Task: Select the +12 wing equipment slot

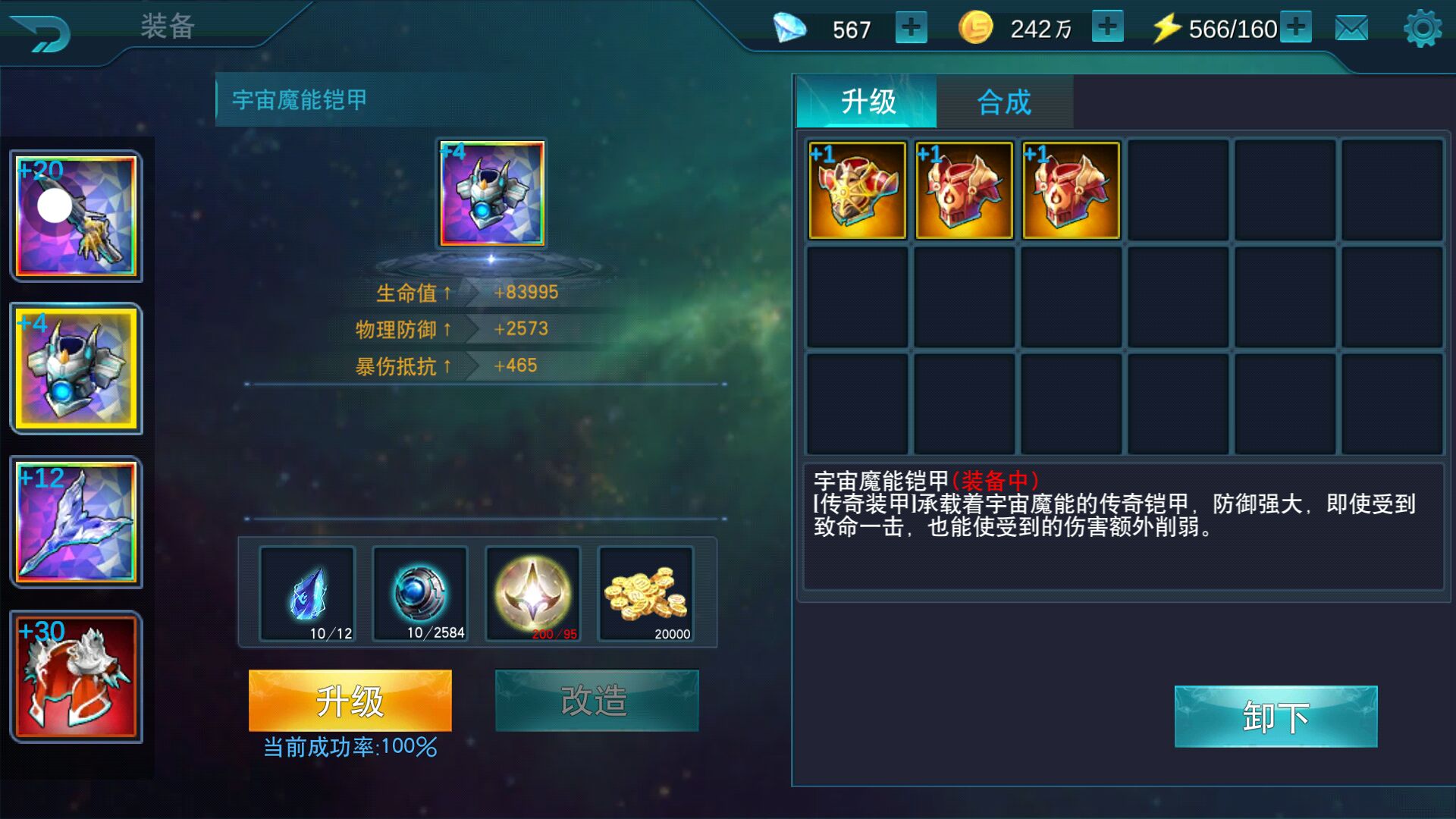Action: click(x=76, y=522)
